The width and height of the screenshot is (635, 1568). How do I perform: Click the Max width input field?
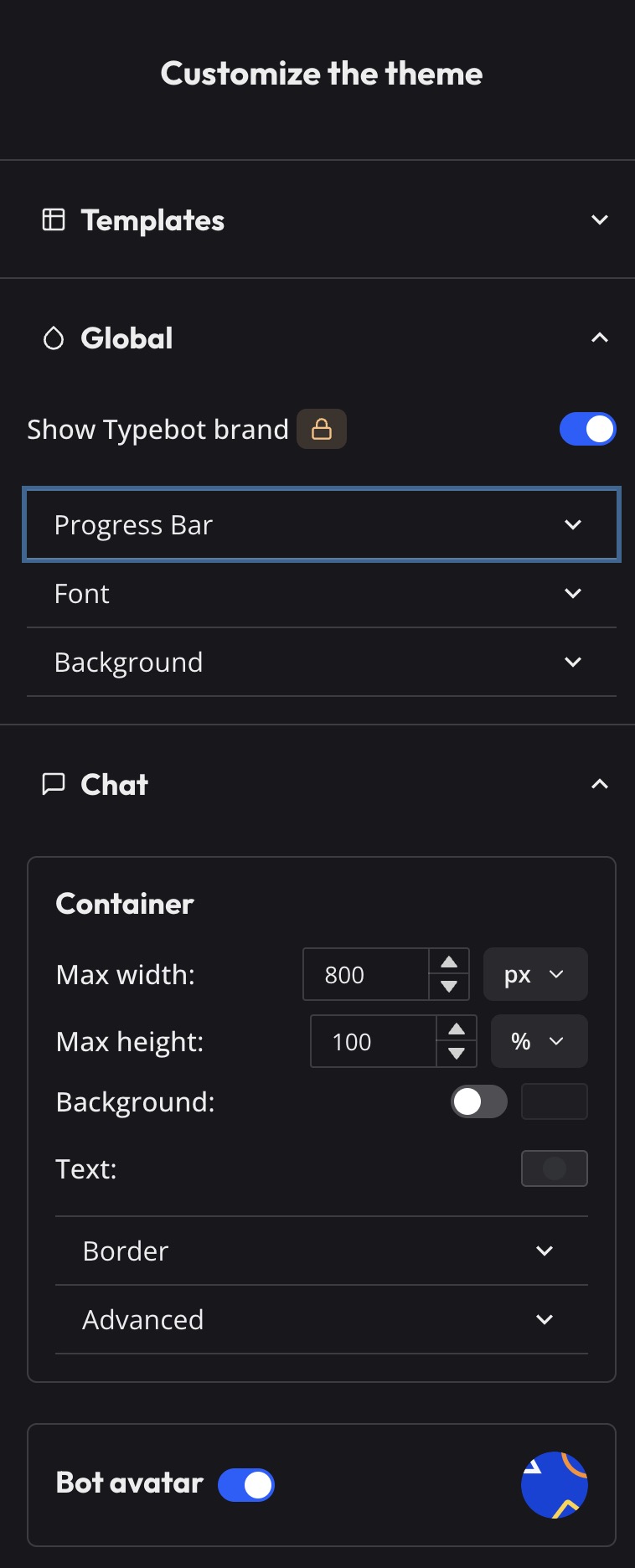(365, 974)
